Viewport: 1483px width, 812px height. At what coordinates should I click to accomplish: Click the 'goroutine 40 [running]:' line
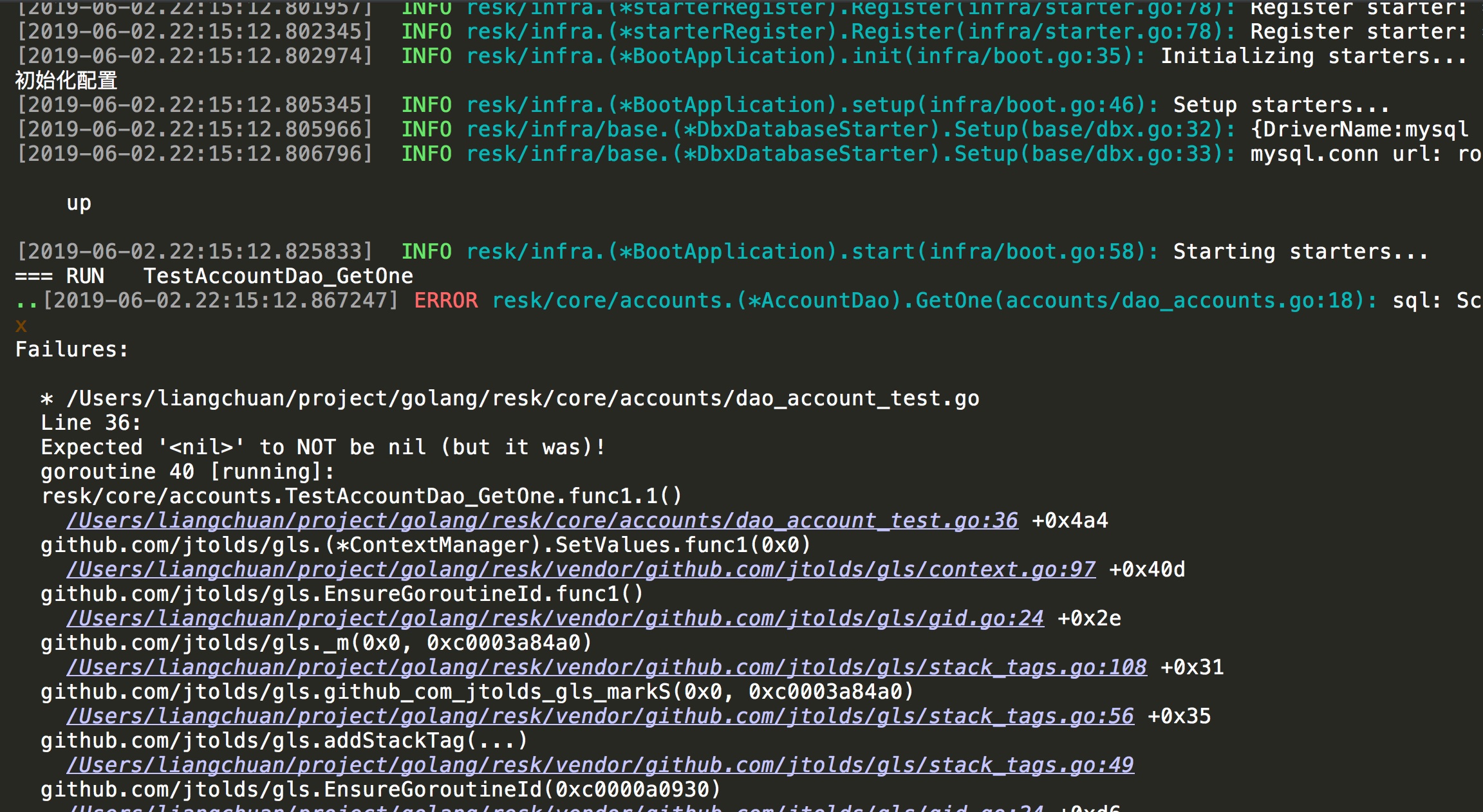point(188,471)
